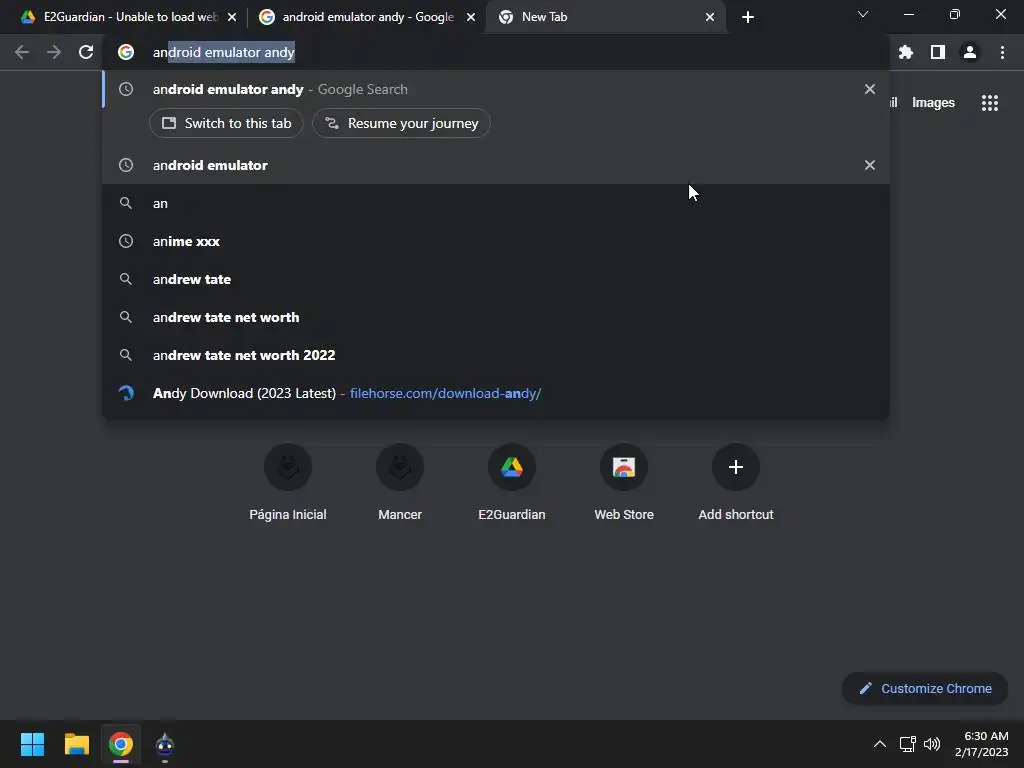Open the Mancer shortcut

400,482
